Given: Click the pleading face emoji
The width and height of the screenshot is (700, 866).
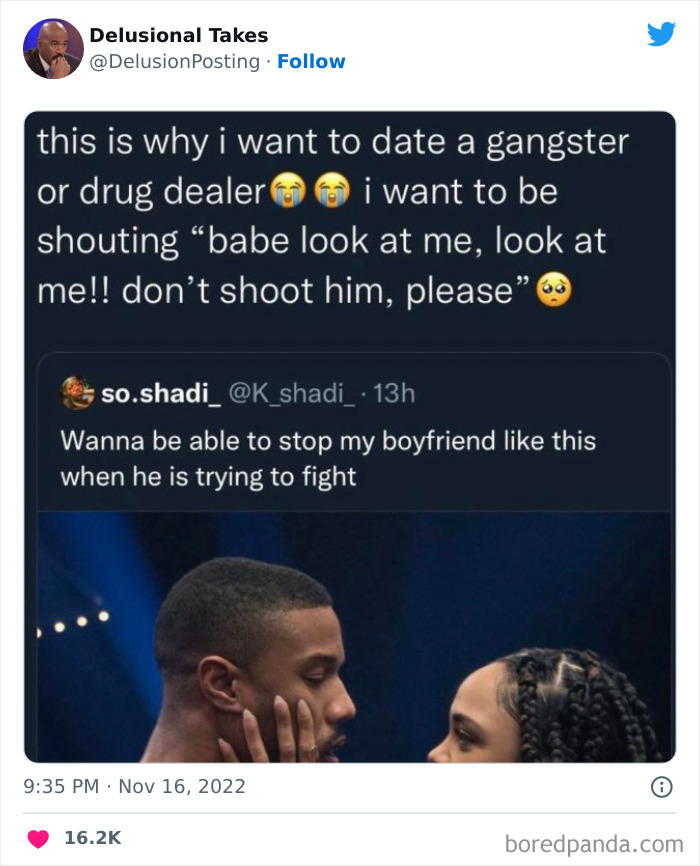Looking at the screenshot, I should (x=554, y=290).
